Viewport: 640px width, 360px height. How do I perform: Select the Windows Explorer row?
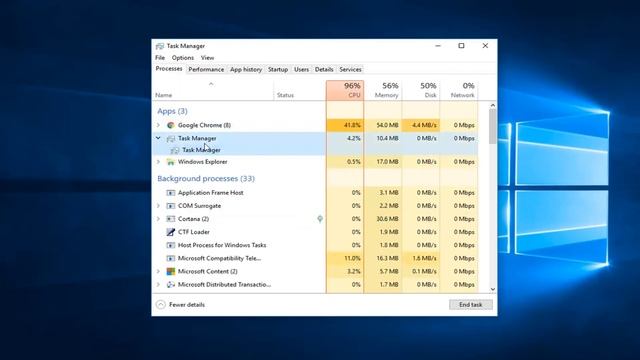click(315, 162)
